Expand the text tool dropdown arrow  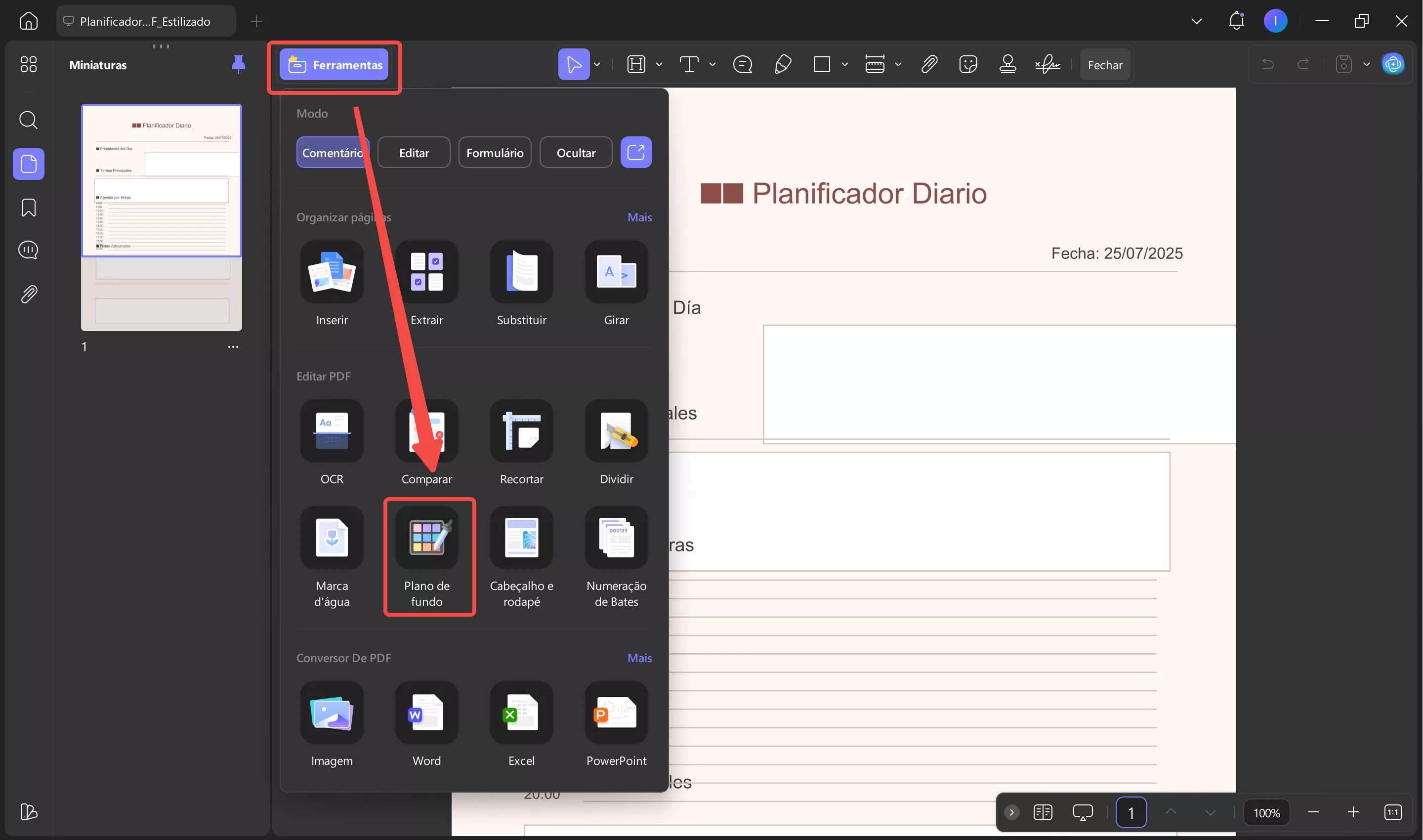pos(712,65)
